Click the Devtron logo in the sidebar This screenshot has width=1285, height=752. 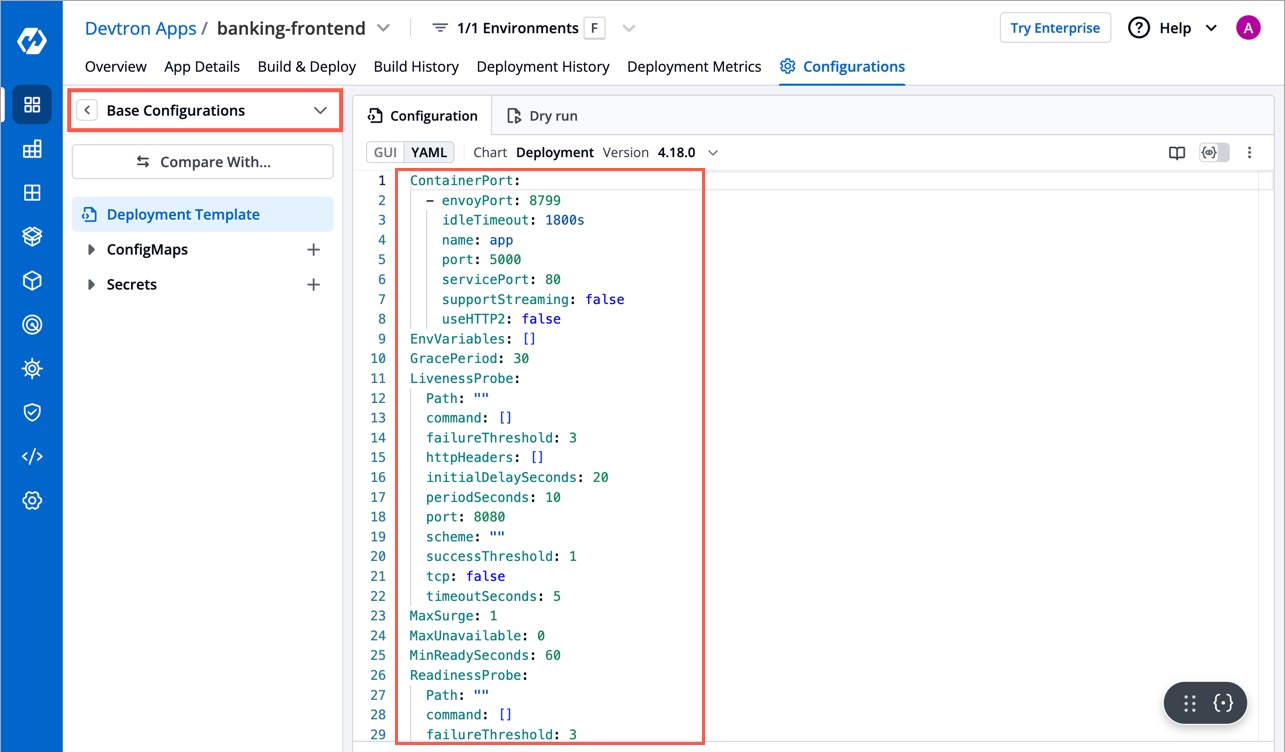pyautogui.click(x=31, y=42)
